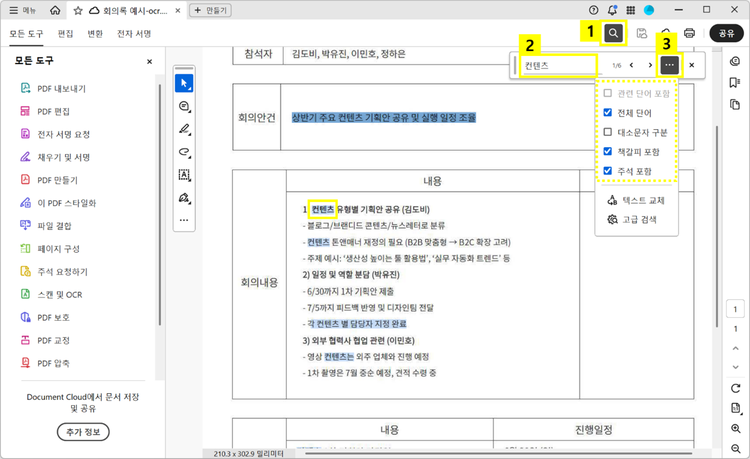Click PDF 내보내기 tool
This screenshot has width=750, height=459.
click(54, 88)
